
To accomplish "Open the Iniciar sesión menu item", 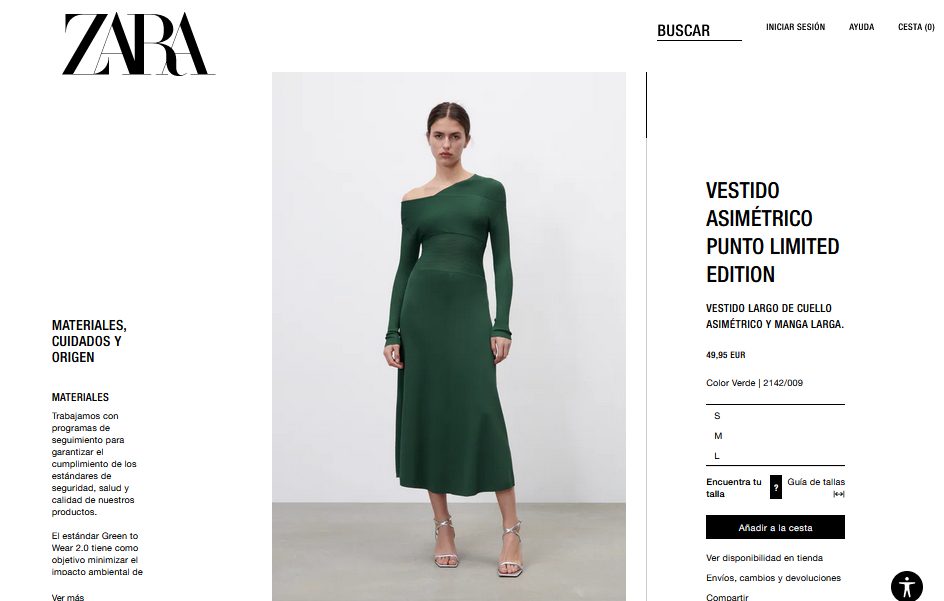I will tap(795, 27).
